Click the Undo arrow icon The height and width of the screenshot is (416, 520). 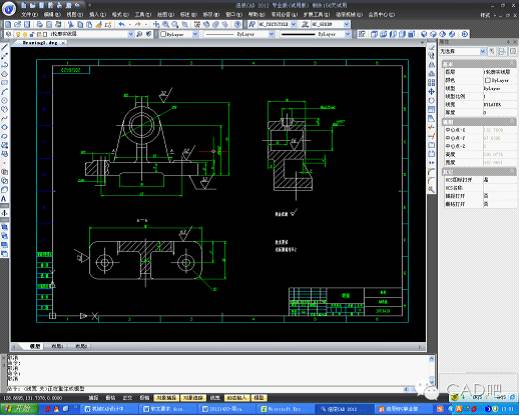coord(122,24)
